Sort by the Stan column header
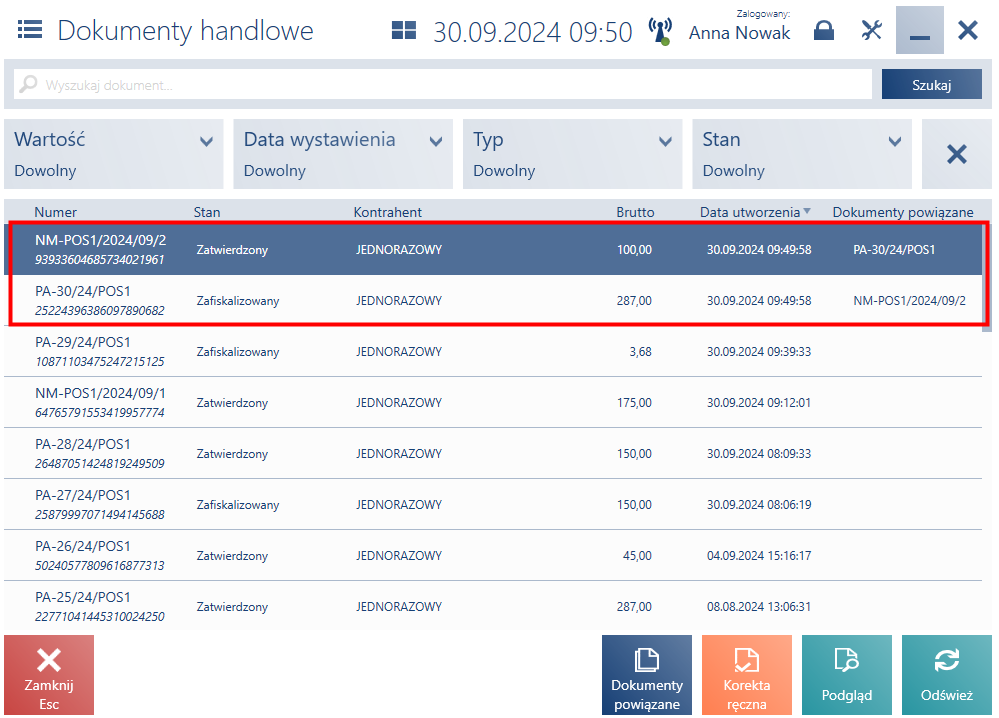The image size is (999, 718). (207, 212)
